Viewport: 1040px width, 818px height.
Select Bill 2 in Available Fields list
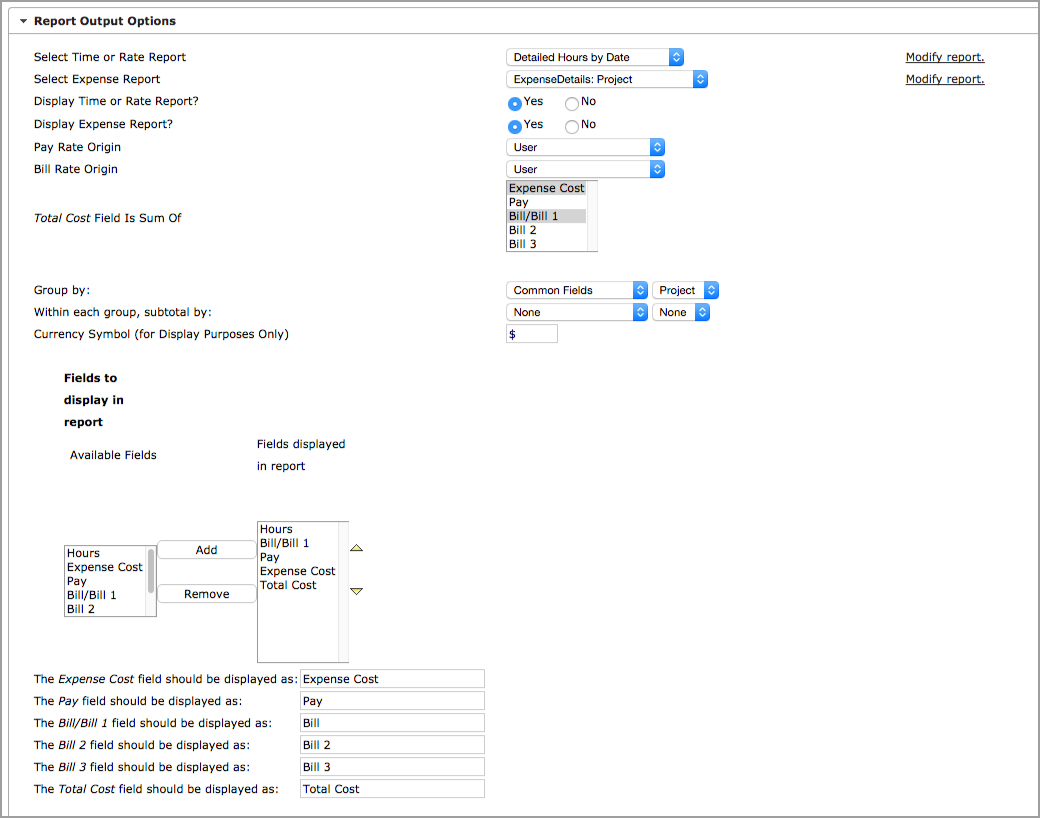(x=105, y=609)
